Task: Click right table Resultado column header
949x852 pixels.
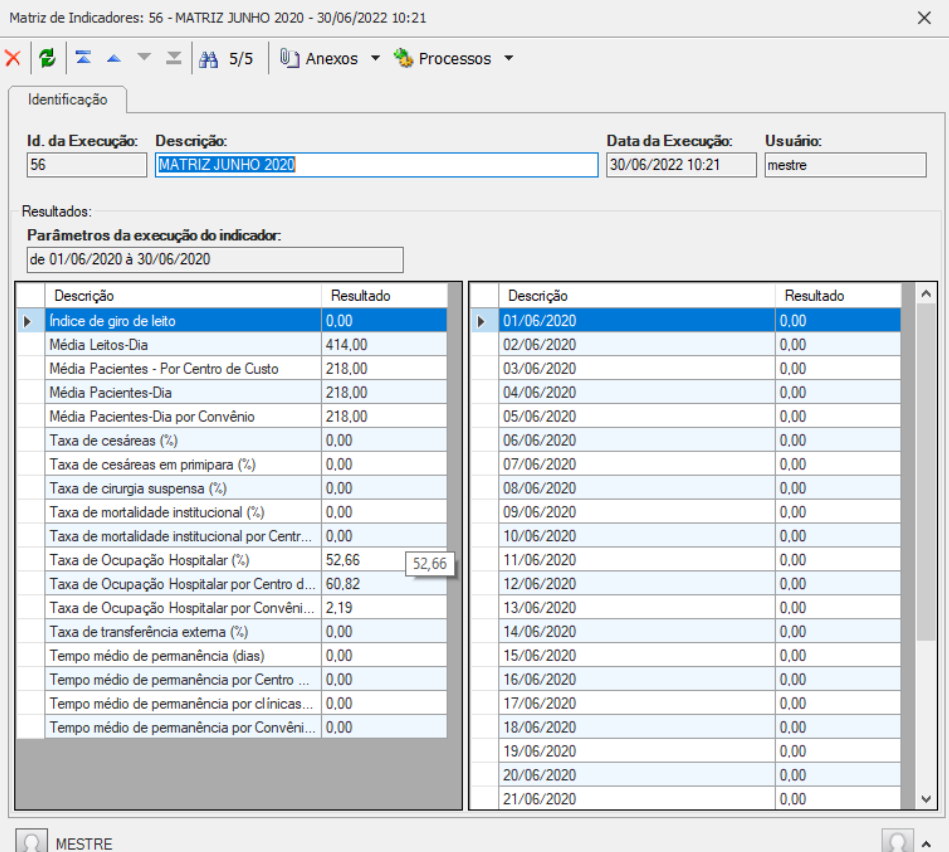Action: click(838, 296)
